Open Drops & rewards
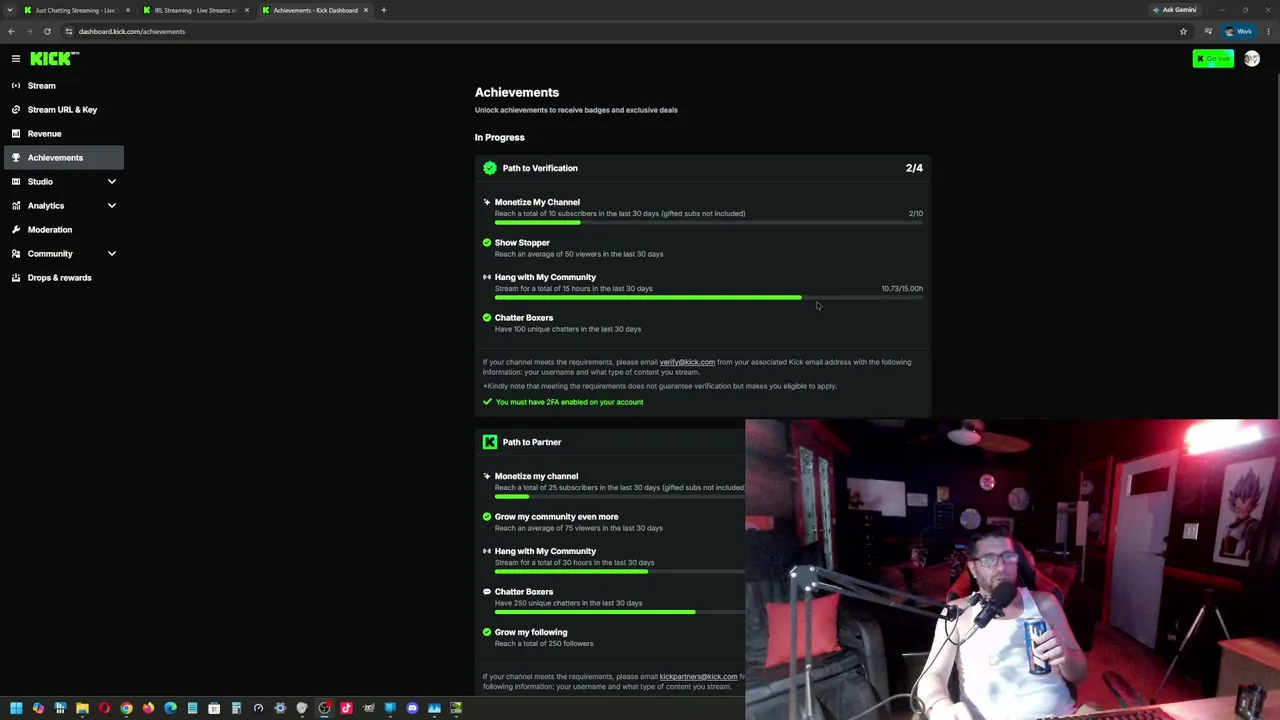 64,278
